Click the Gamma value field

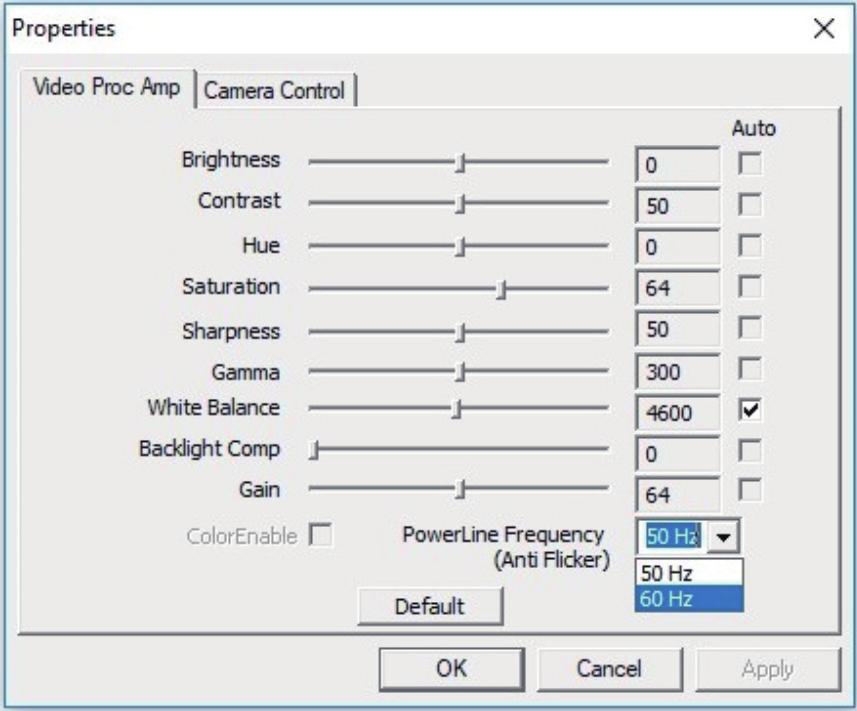coord(677,372)
